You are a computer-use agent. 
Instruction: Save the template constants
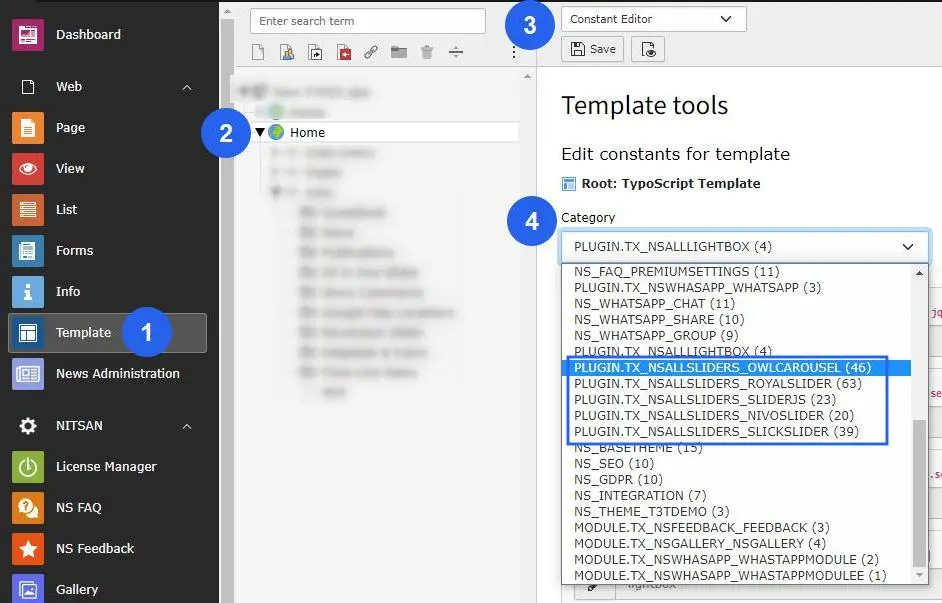593,49
